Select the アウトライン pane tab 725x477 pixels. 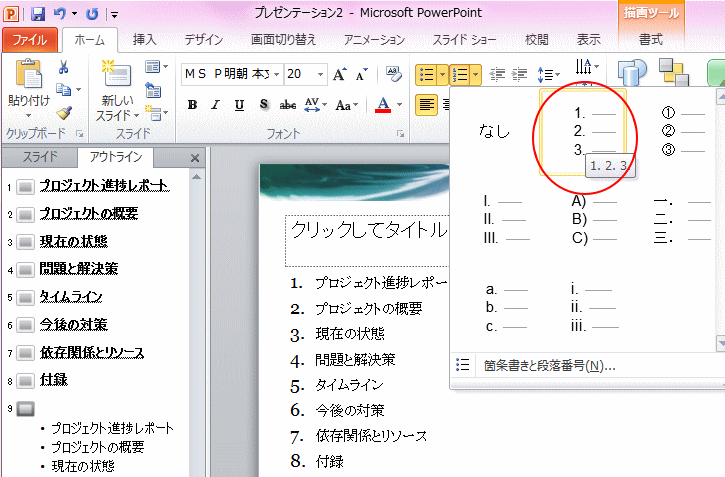pos(116,157)
